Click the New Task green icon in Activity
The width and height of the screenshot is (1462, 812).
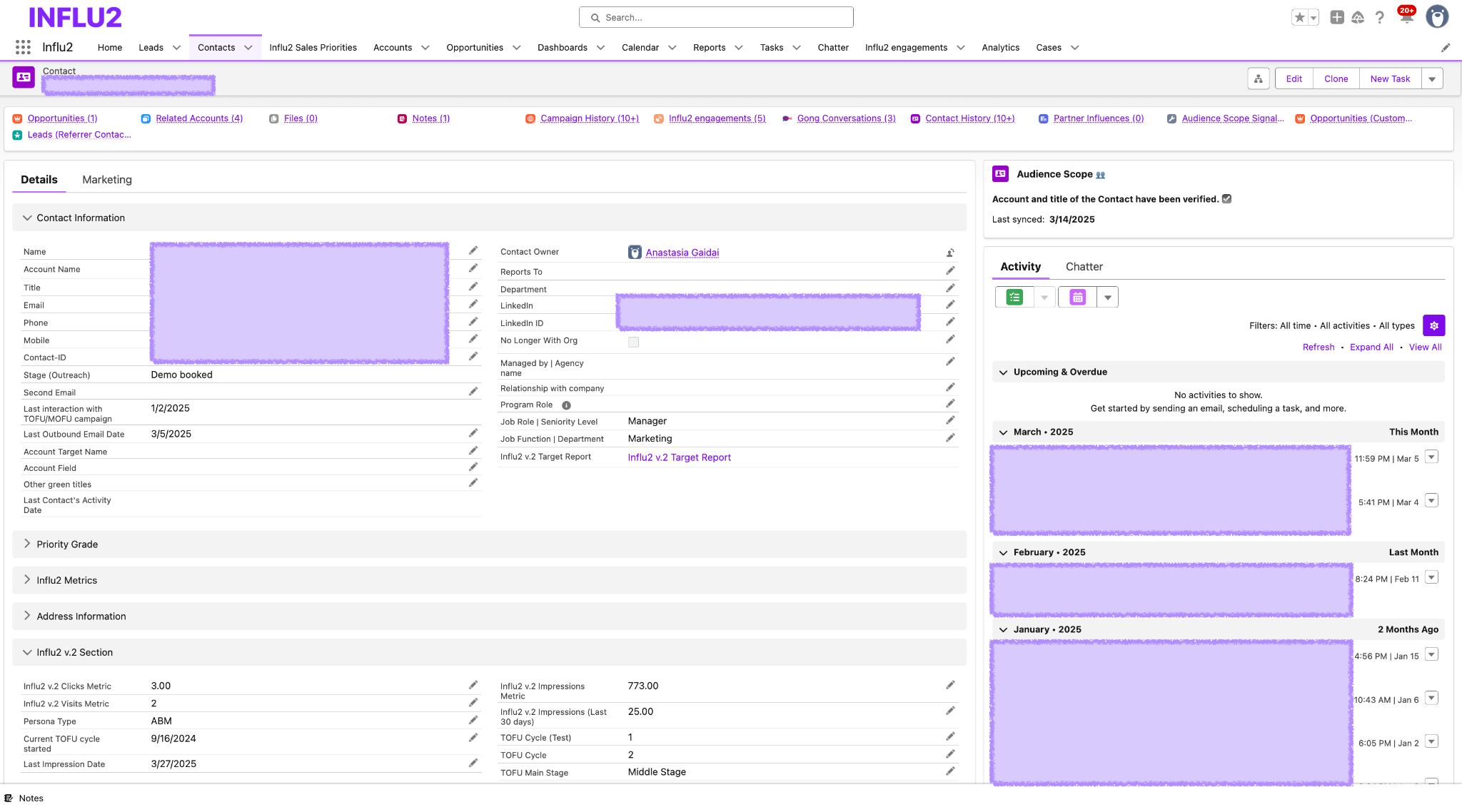(1014, 297)
